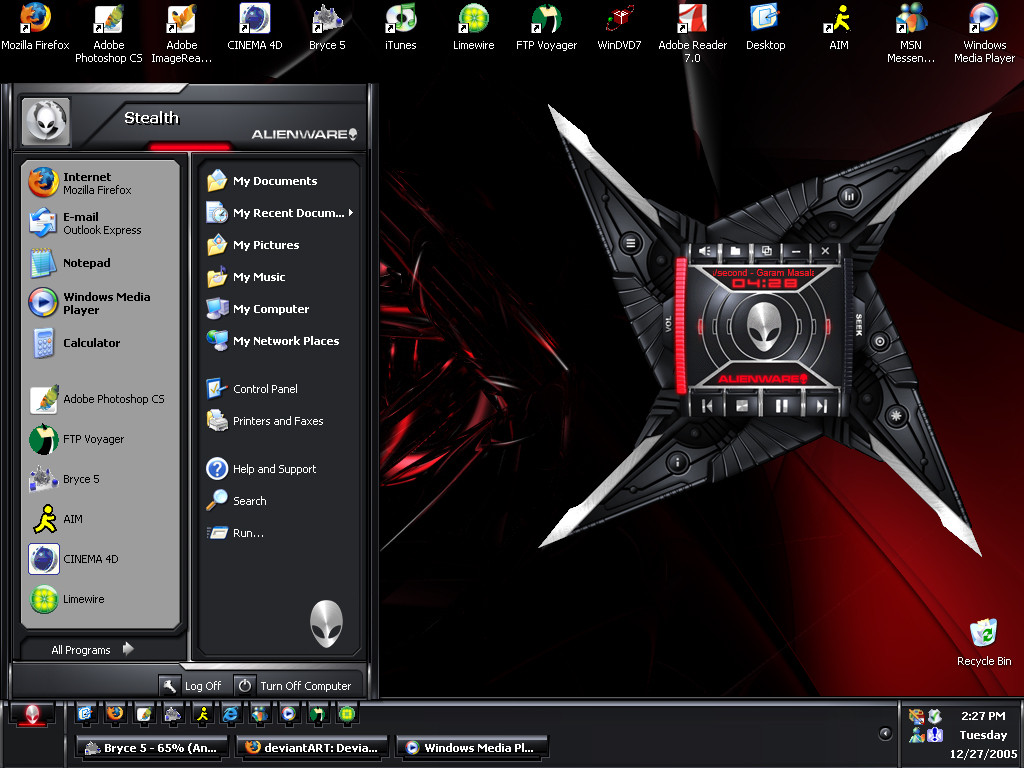Open Calculator from Start menu
Viewport: 1024px width, 768px height.
101,343
